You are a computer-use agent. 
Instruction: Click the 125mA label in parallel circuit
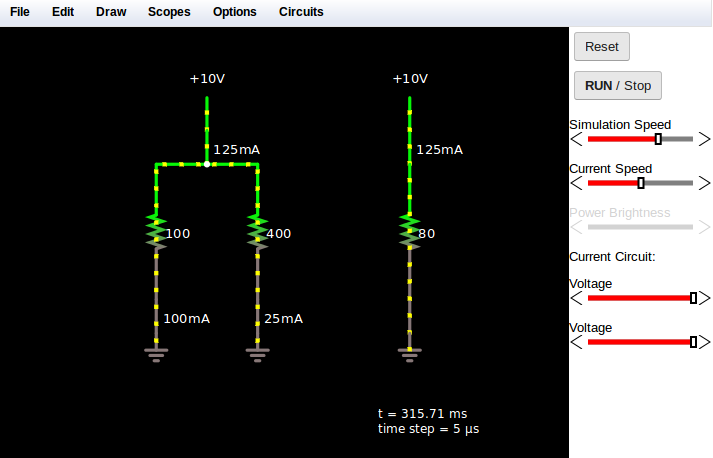pos(236,150)
